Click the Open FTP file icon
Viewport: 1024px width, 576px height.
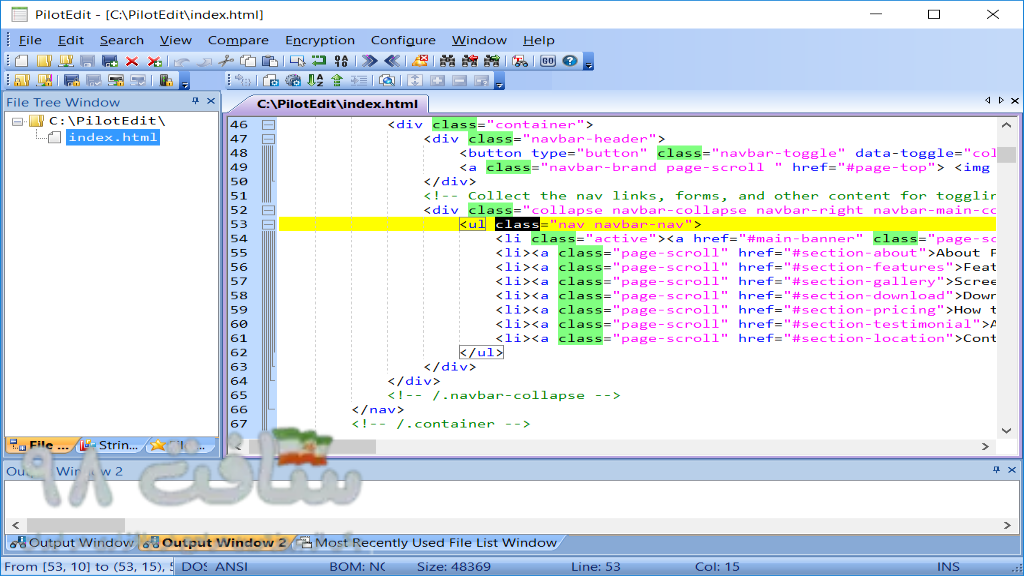pos(66,61)
